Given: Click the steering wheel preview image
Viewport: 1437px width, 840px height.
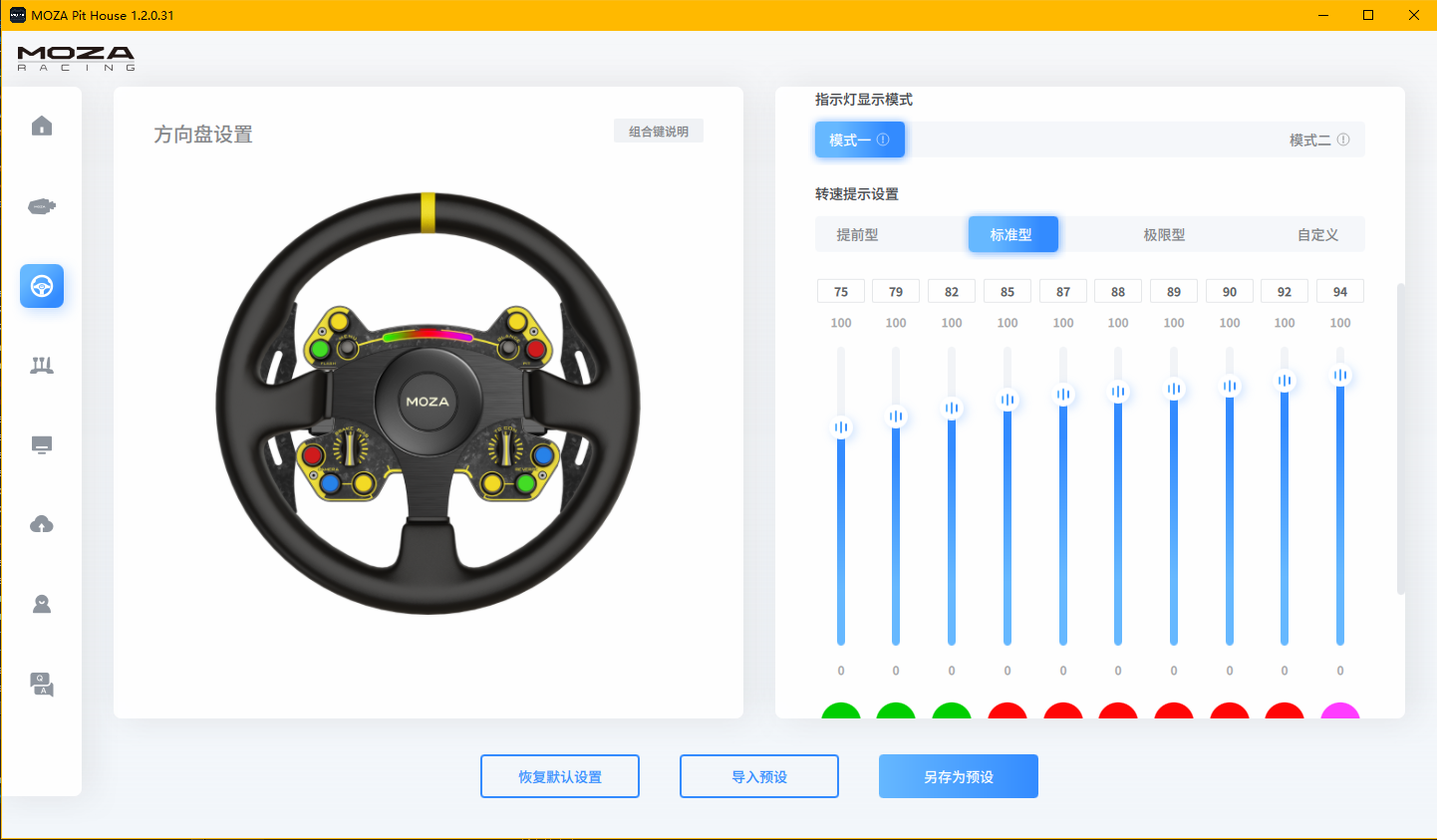Looking at the screenshot, I should click(x=429, y=403).
